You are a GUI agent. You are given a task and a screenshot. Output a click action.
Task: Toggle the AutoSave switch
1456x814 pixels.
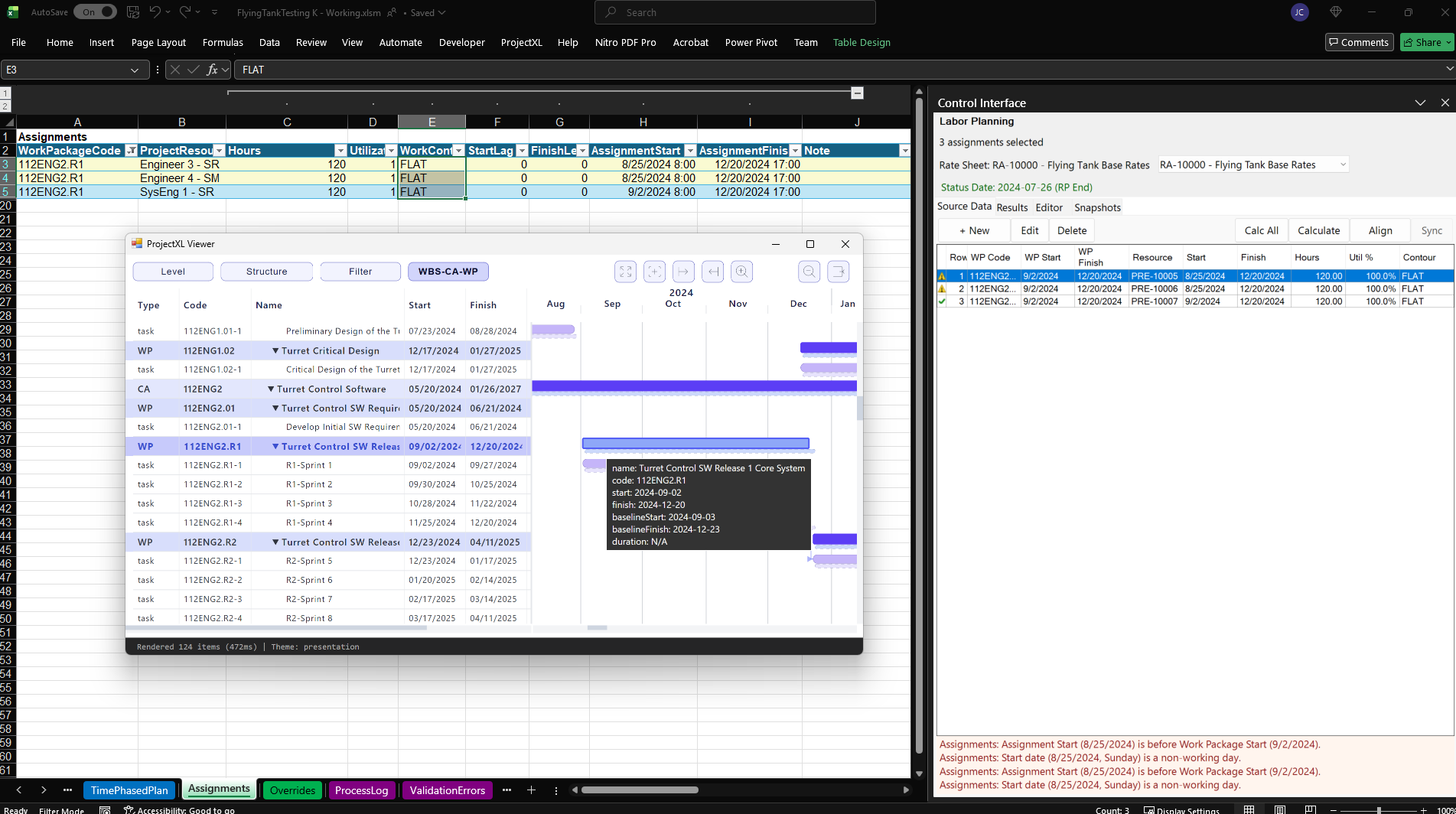[96, 12]
